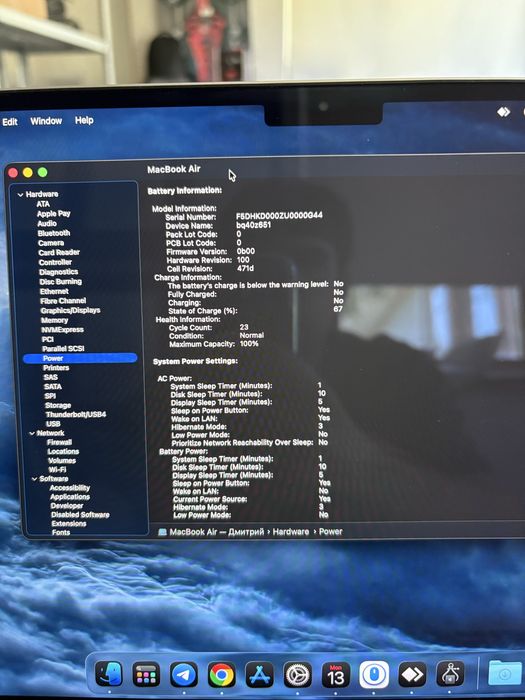Open the Edit menu
The image size is (525, 700).
tap(10, 122)
